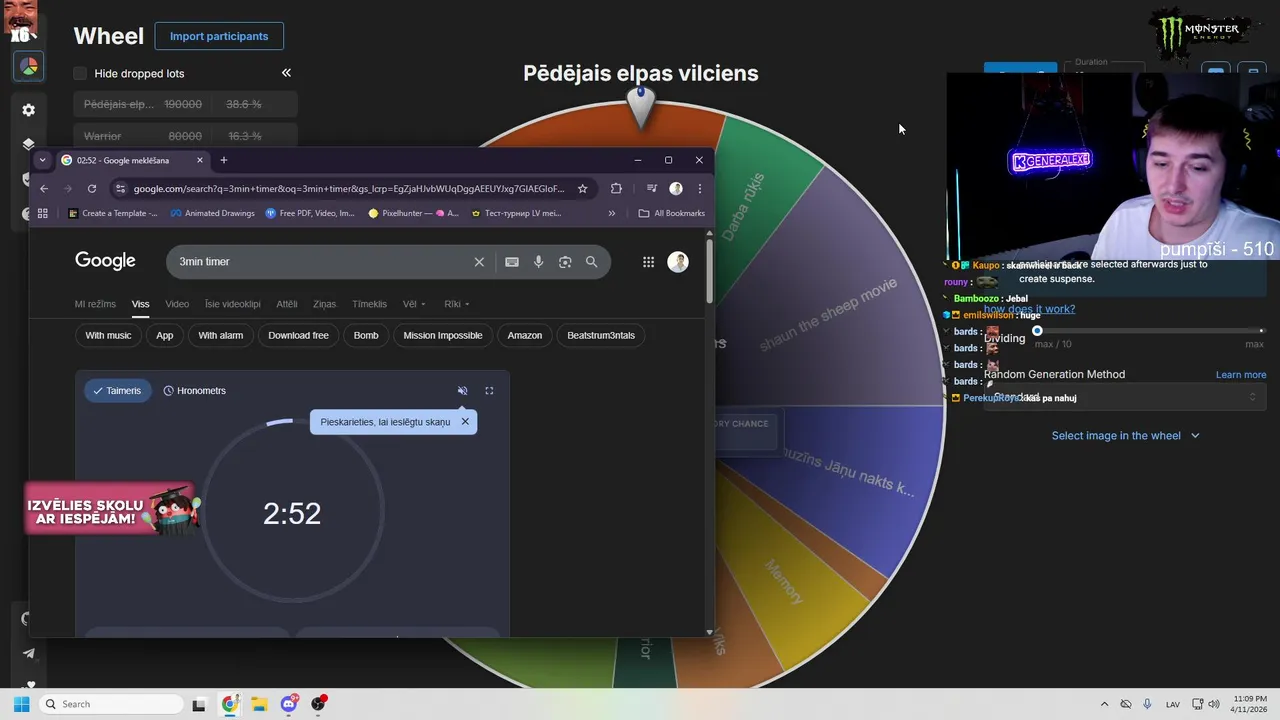Apply Mission Impossible filter chip
This screenshot has width=1280, height=720.
(x=443, y=336)
